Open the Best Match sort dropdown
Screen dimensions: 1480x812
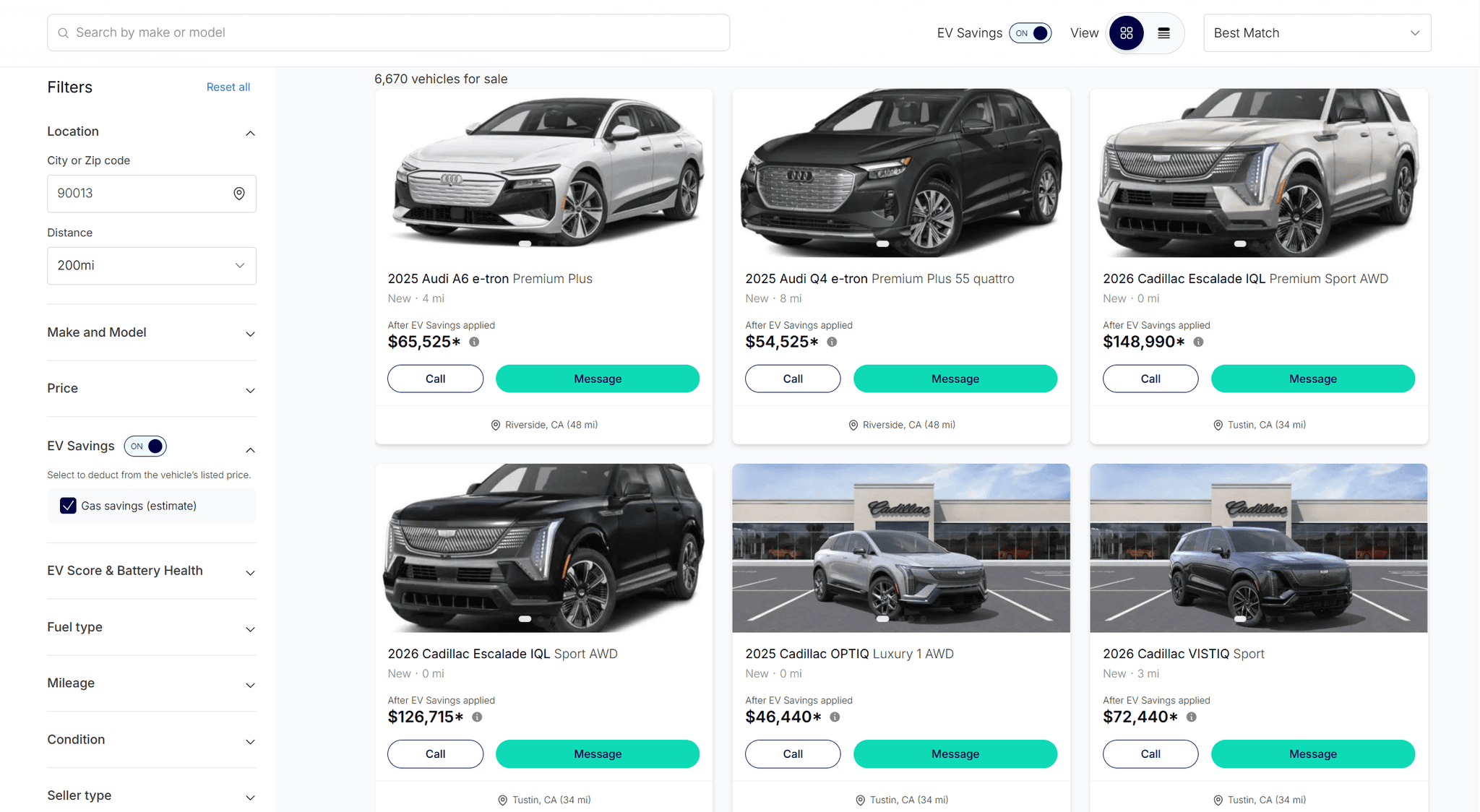(x=1317, y=33)
